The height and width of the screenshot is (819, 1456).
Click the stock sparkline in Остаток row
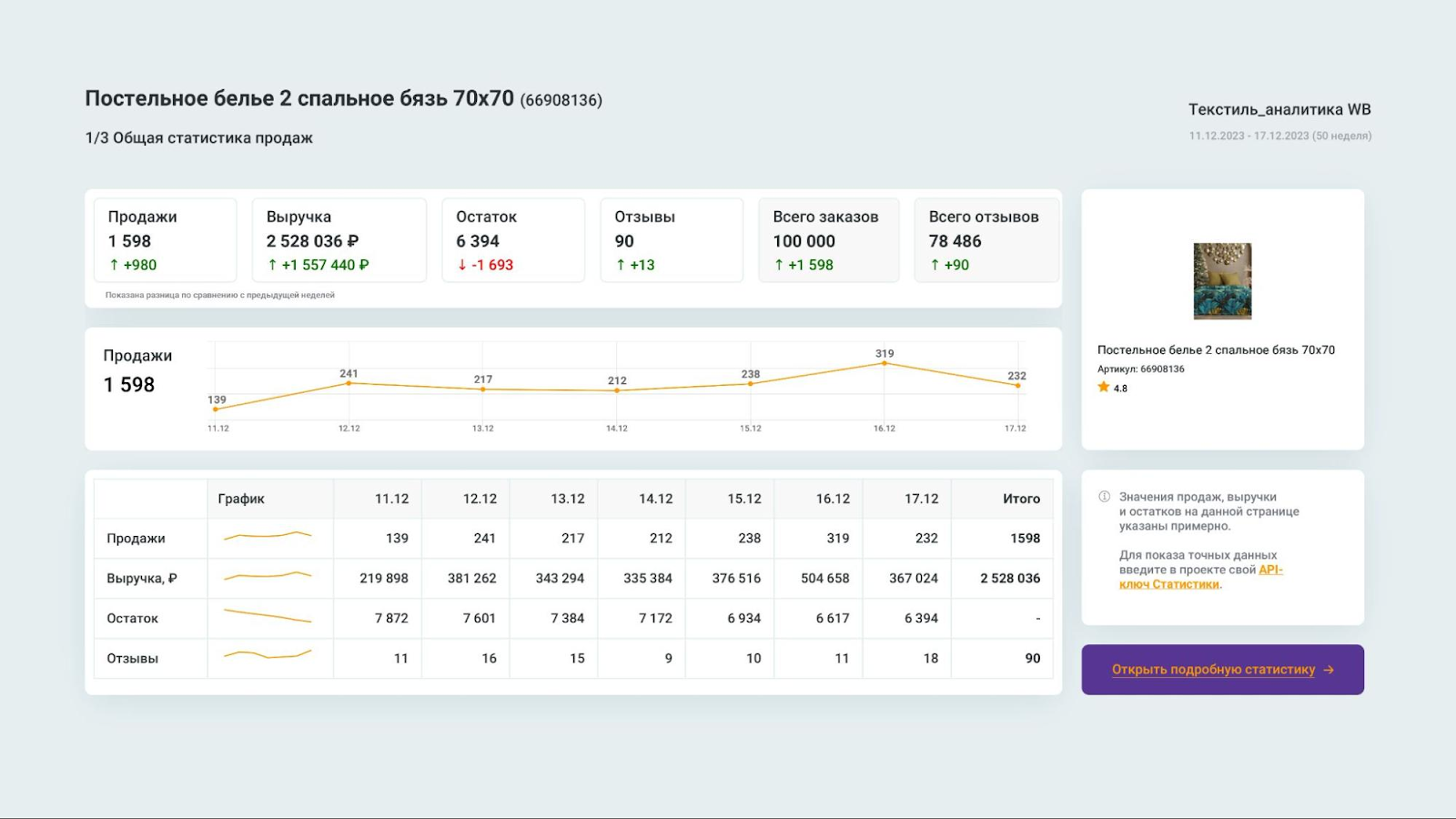pyautogui.click(x=268, y=616)
